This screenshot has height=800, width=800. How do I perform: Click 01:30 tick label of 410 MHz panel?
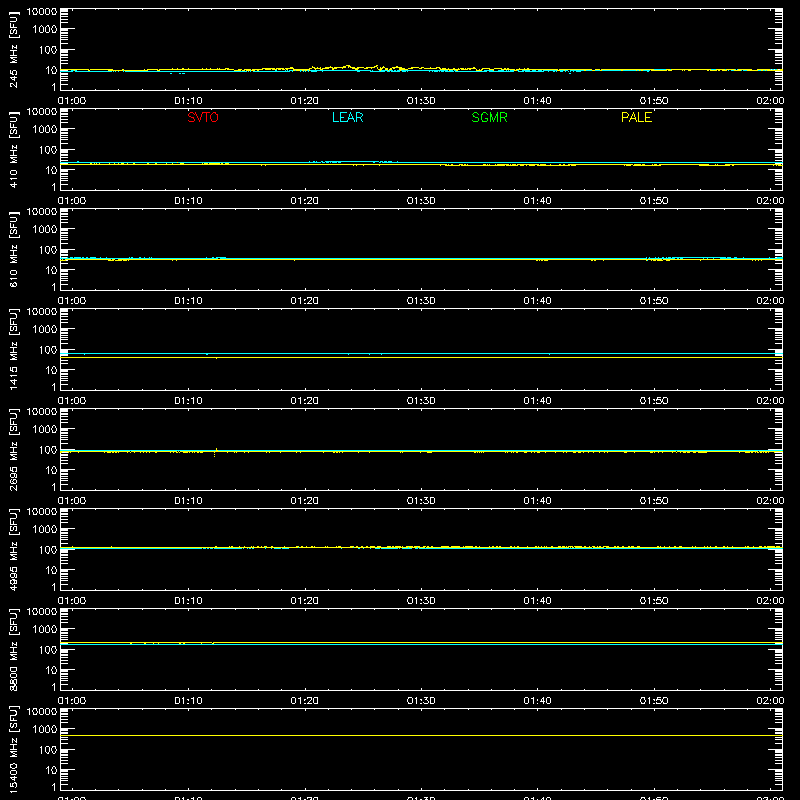point(421,201)
